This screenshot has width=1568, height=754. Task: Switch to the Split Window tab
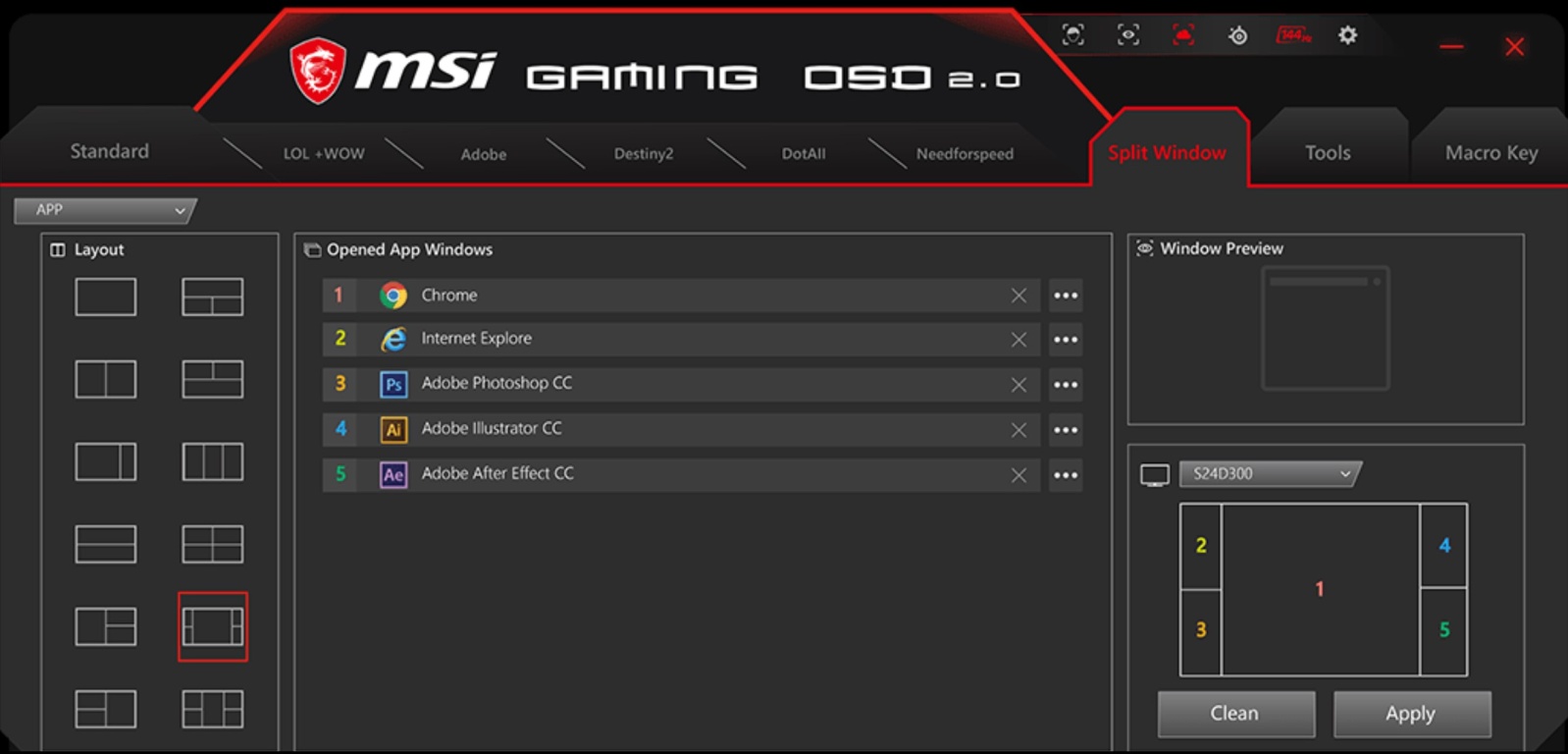pos(1168,152)
